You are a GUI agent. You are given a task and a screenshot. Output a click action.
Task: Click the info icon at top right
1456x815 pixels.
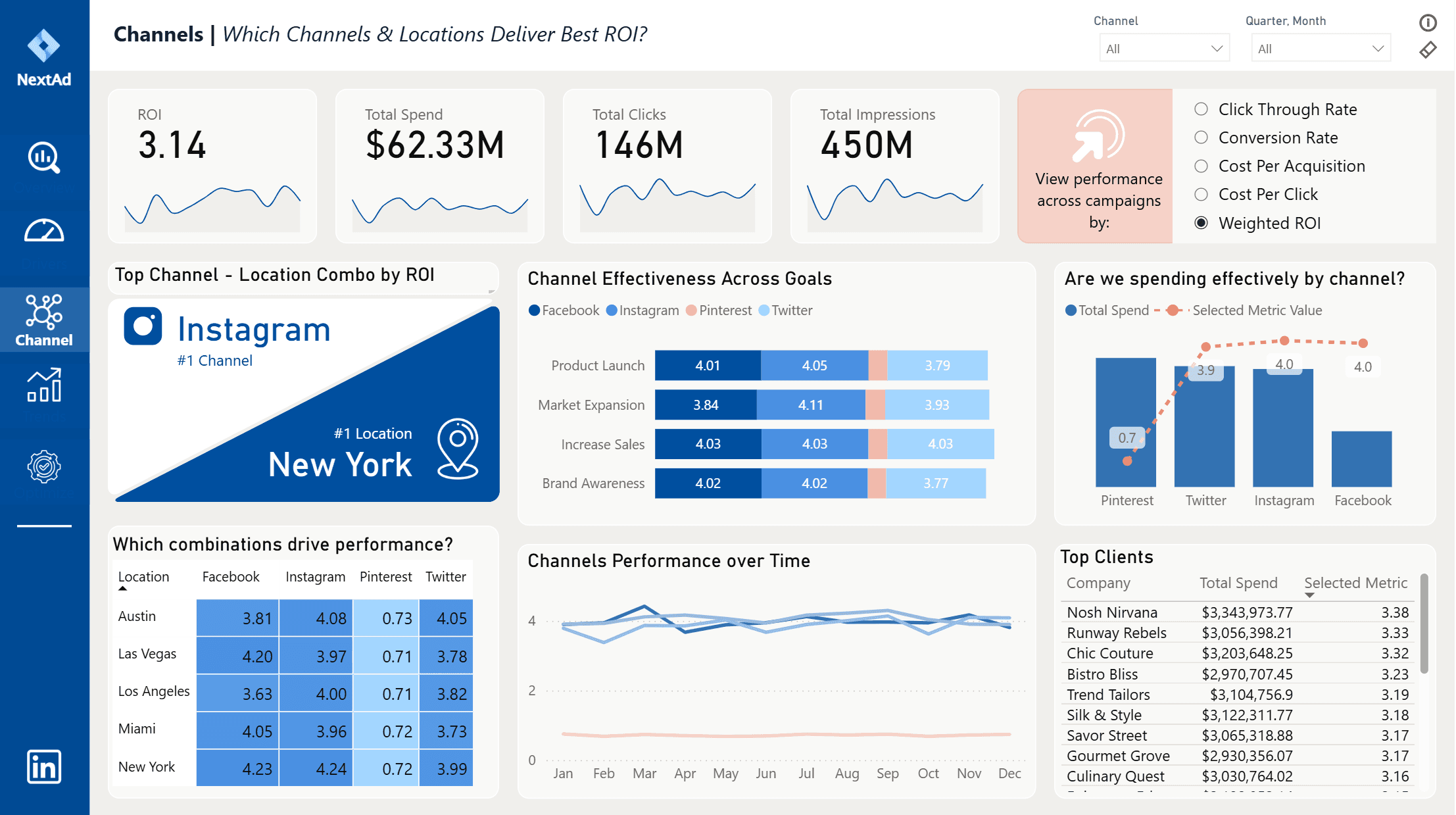[x=1428, y=23]
